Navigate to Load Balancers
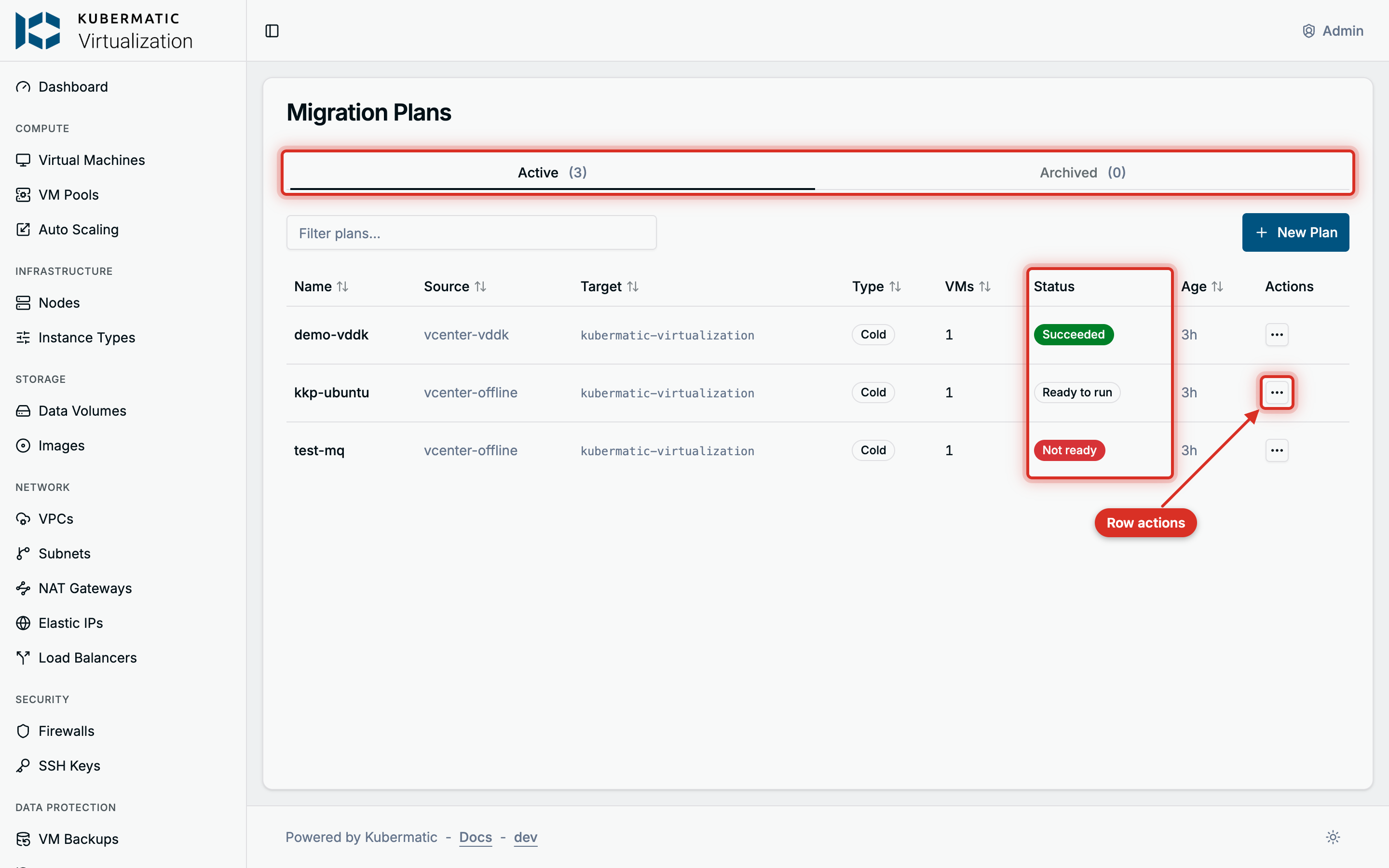1389x868 pixels. tap(76, 657)
